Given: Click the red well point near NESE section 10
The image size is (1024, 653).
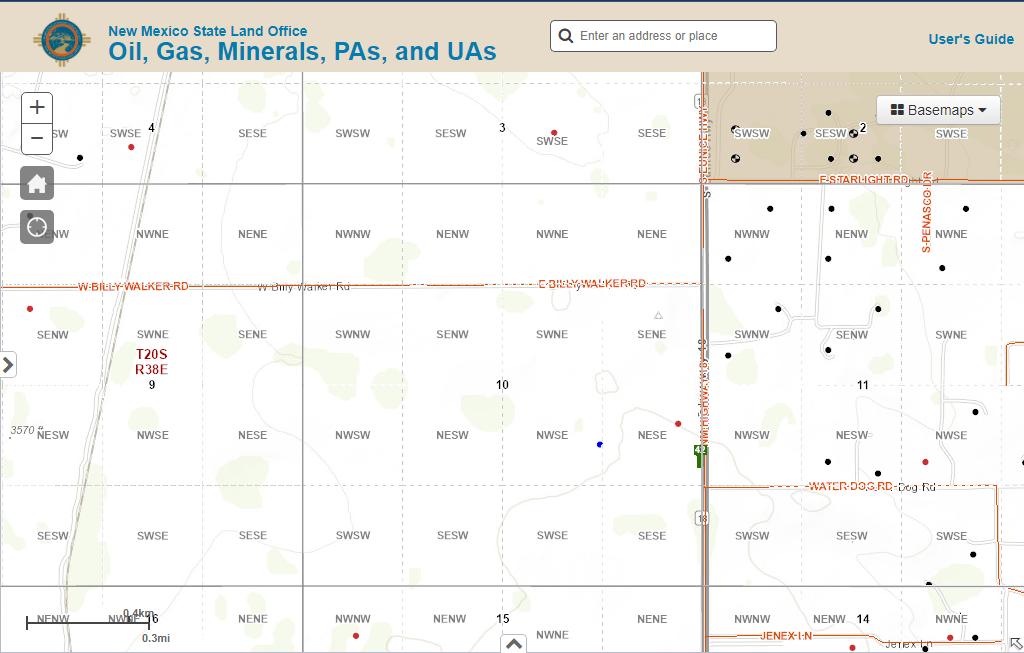Looking at the screenshot, I should (678, 424).
